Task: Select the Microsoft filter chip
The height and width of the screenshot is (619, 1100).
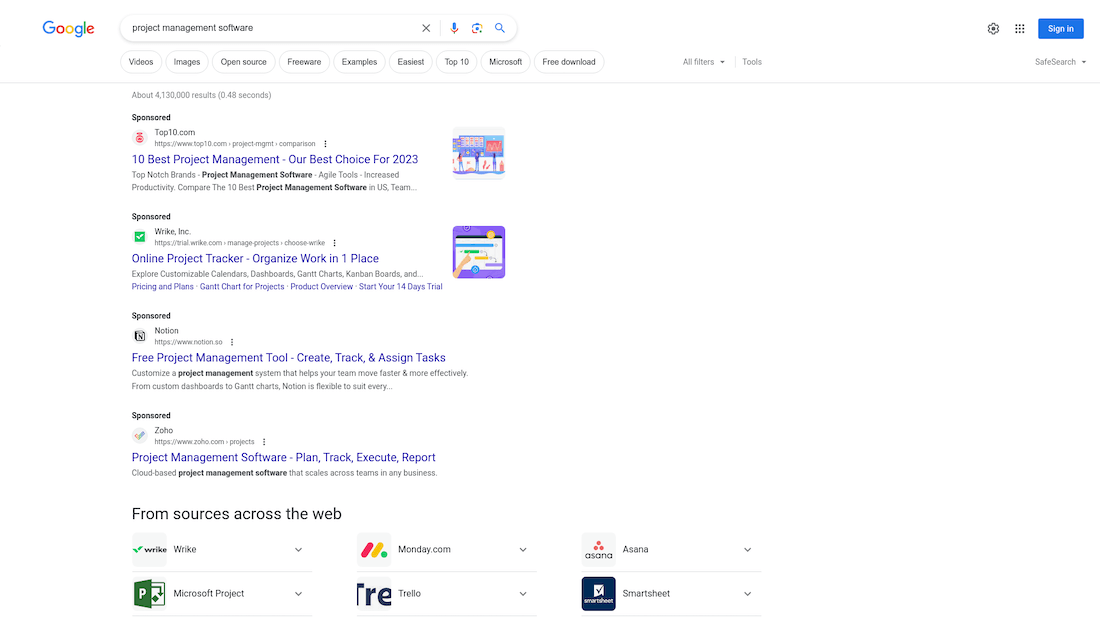Action: [505, 62]
